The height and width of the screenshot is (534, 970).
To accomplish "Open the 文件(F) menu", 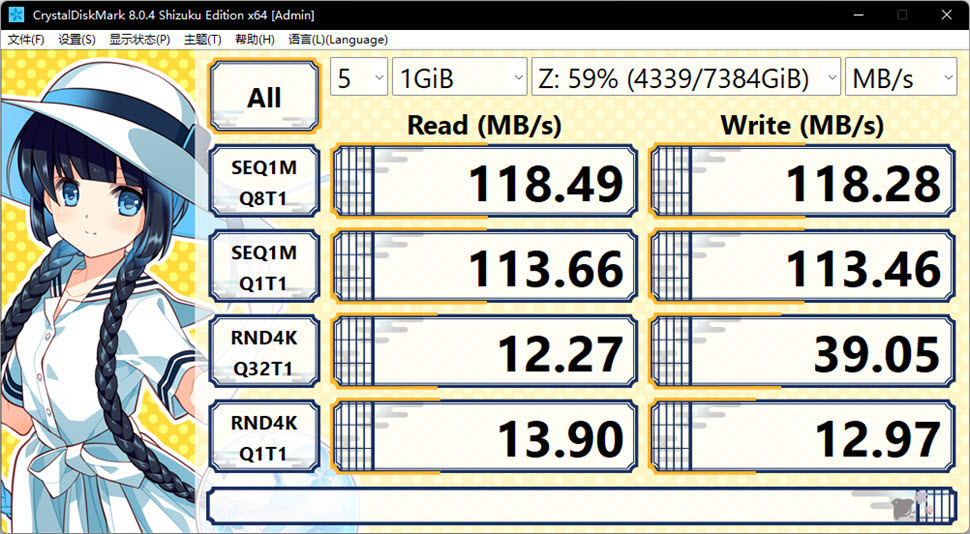I will click(26, 40).
